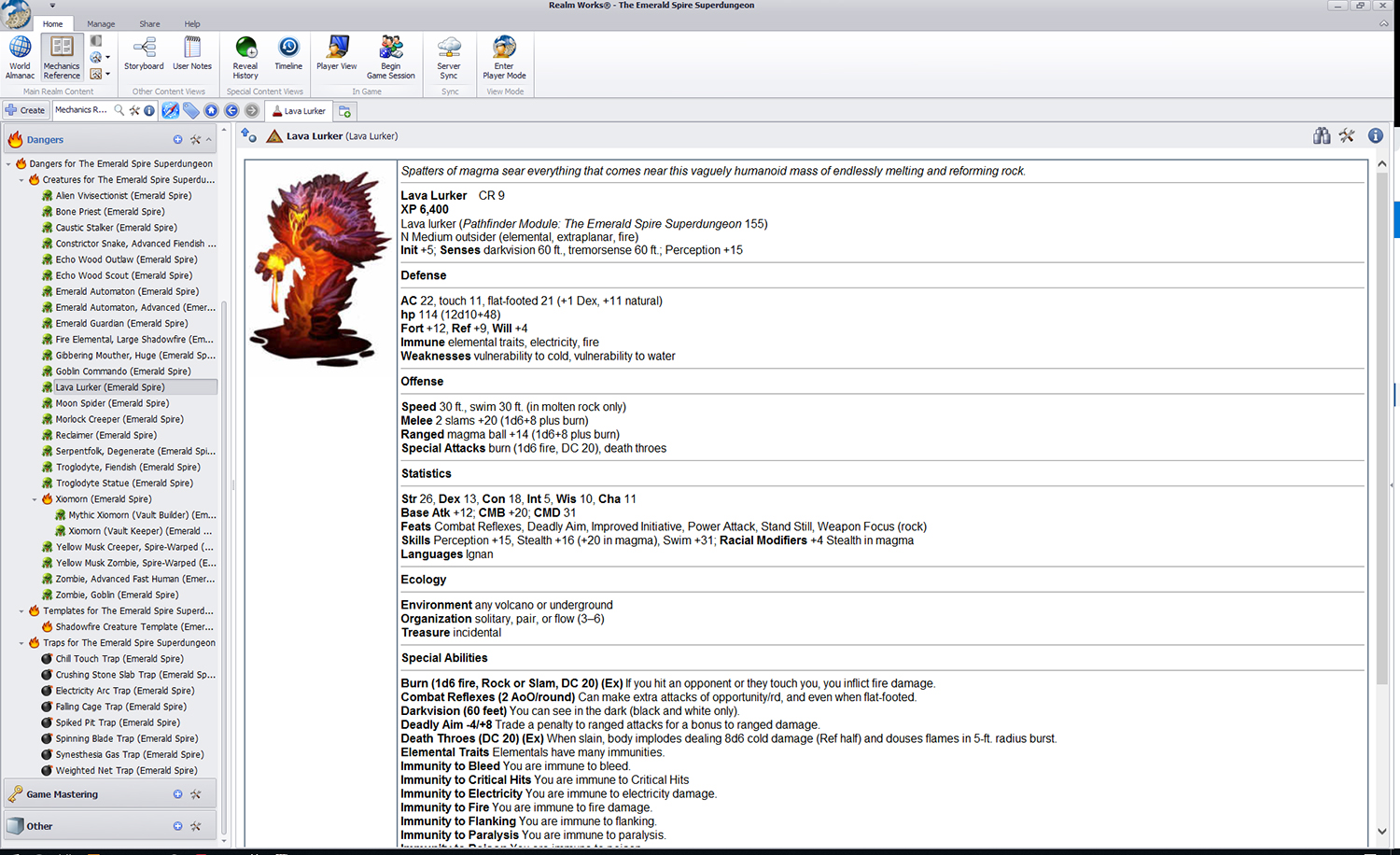
Task: Select the Lava Lurker content tab
Action: pos(299,111)
